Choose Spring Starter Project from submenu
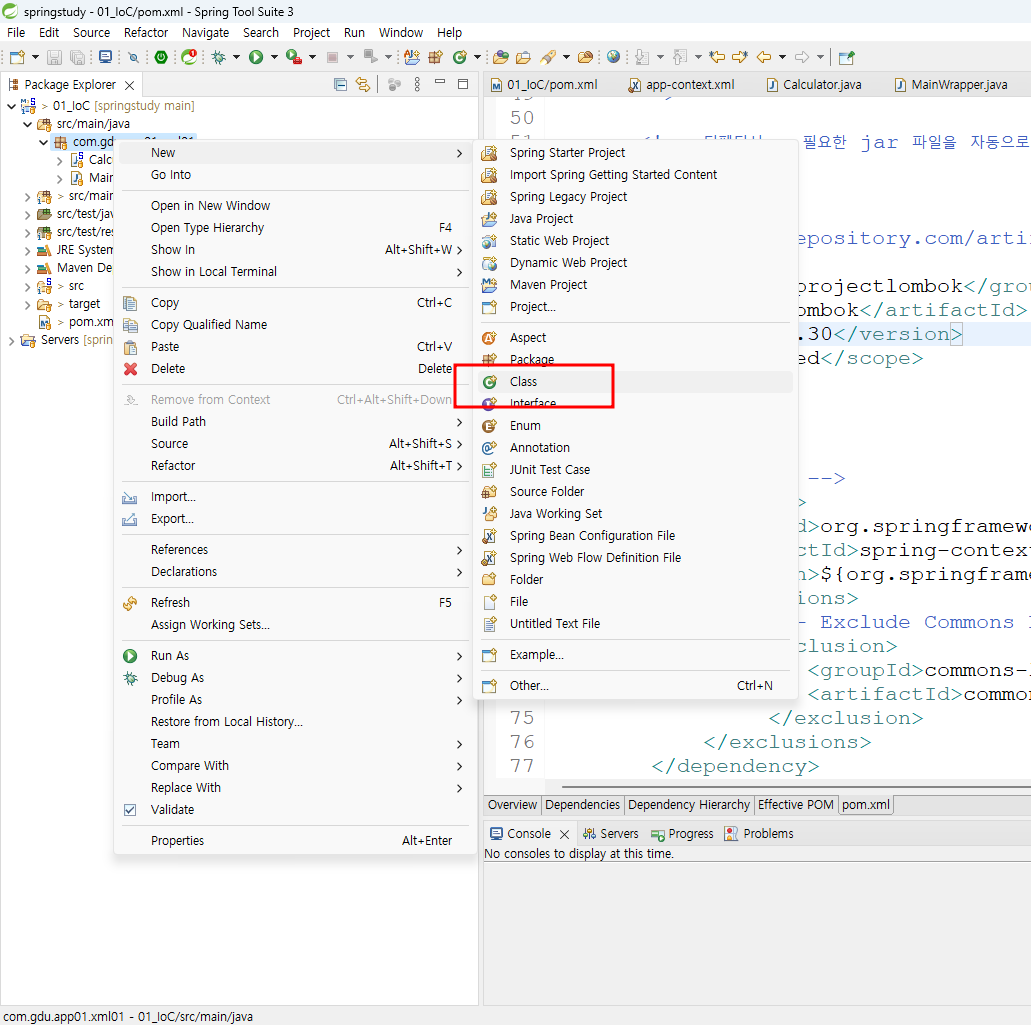The width and height of the screenshot is (1031, 1025). 635,153
